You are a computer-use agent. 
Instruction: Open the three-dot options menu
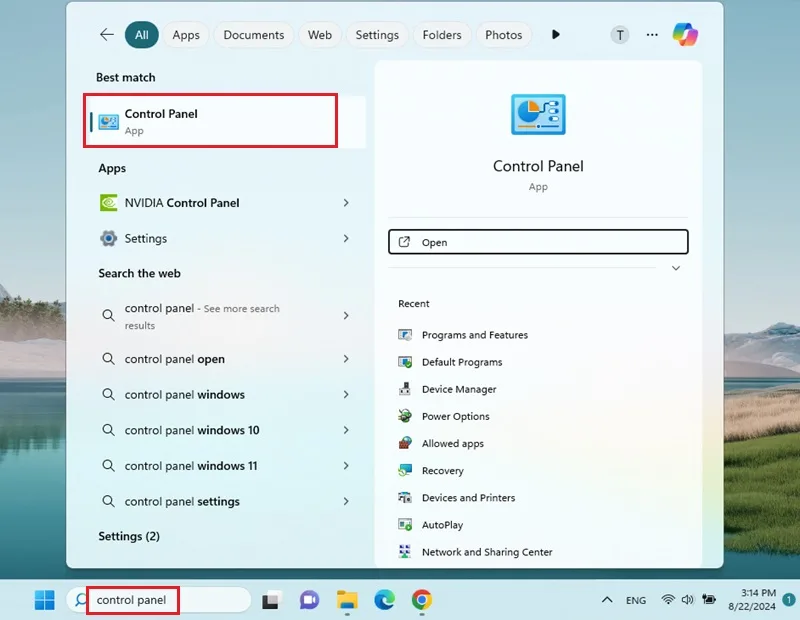(x=652, y=35)
